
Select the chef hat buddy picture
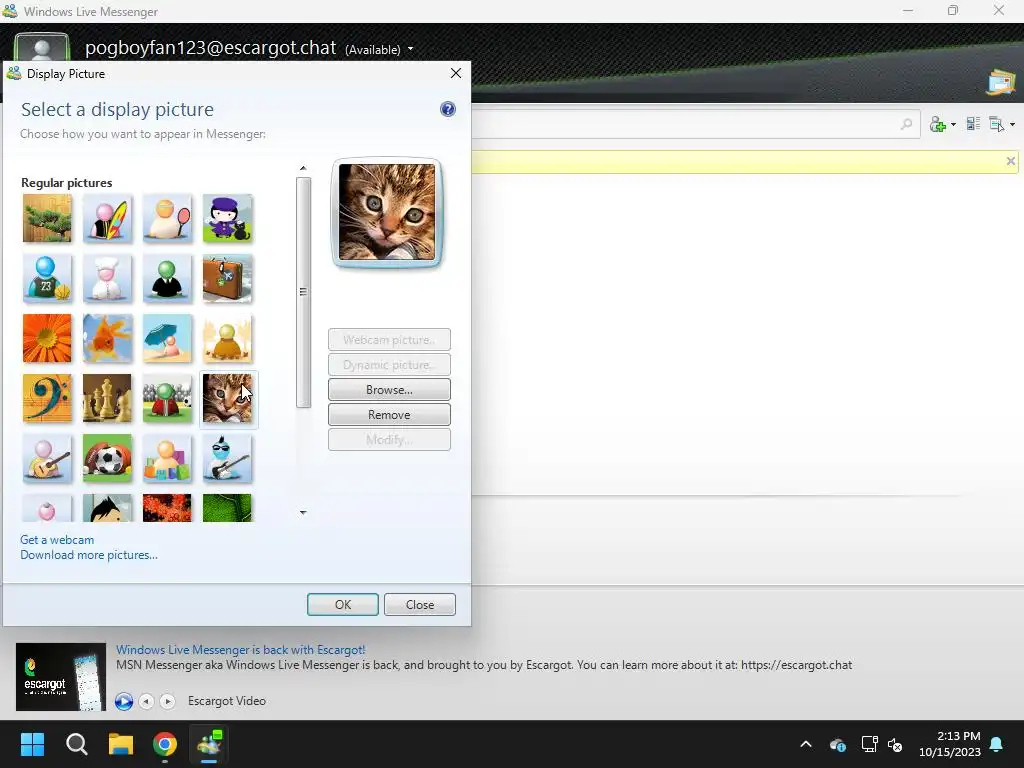107,279
